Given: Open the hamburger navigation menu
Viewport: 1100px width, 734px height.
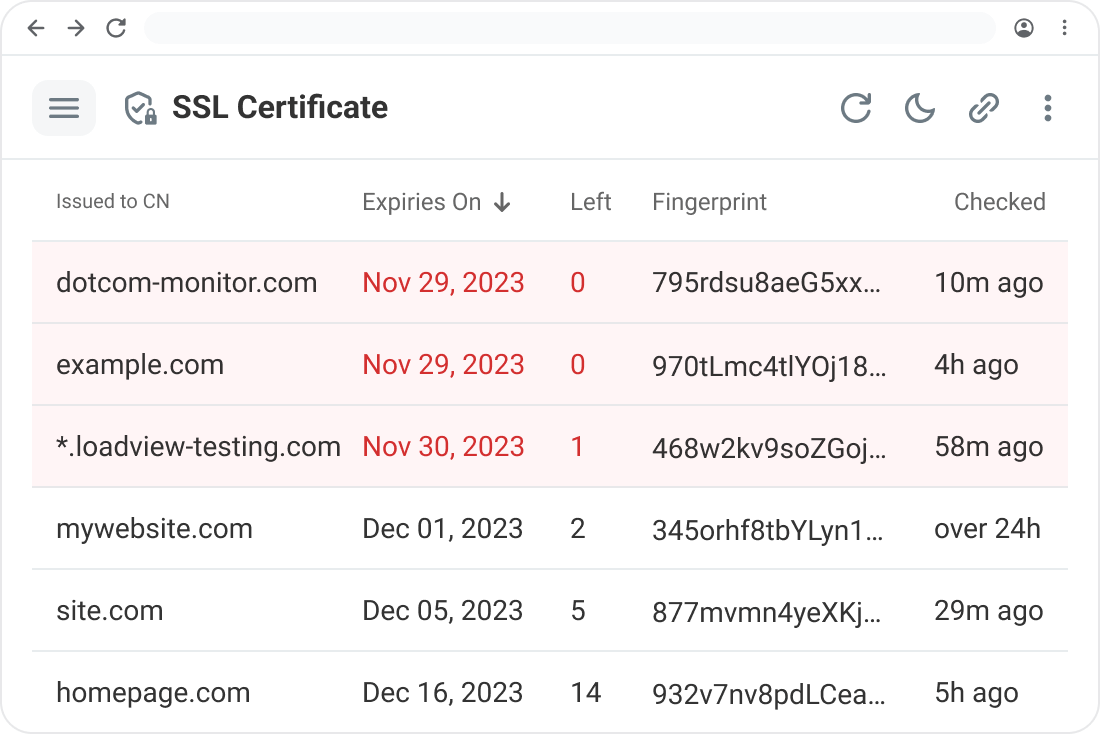Looking at the screenshot, I should (x=64, y=108).
